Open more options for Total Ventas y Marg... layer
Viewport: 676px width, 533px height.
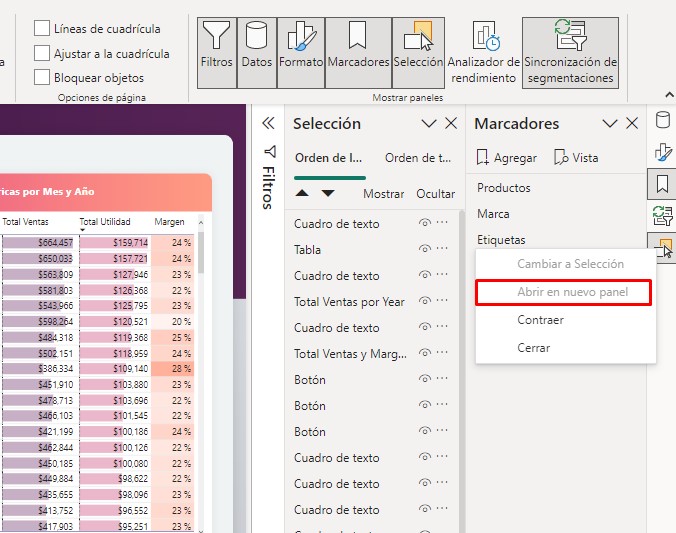[x=442, y=352]
